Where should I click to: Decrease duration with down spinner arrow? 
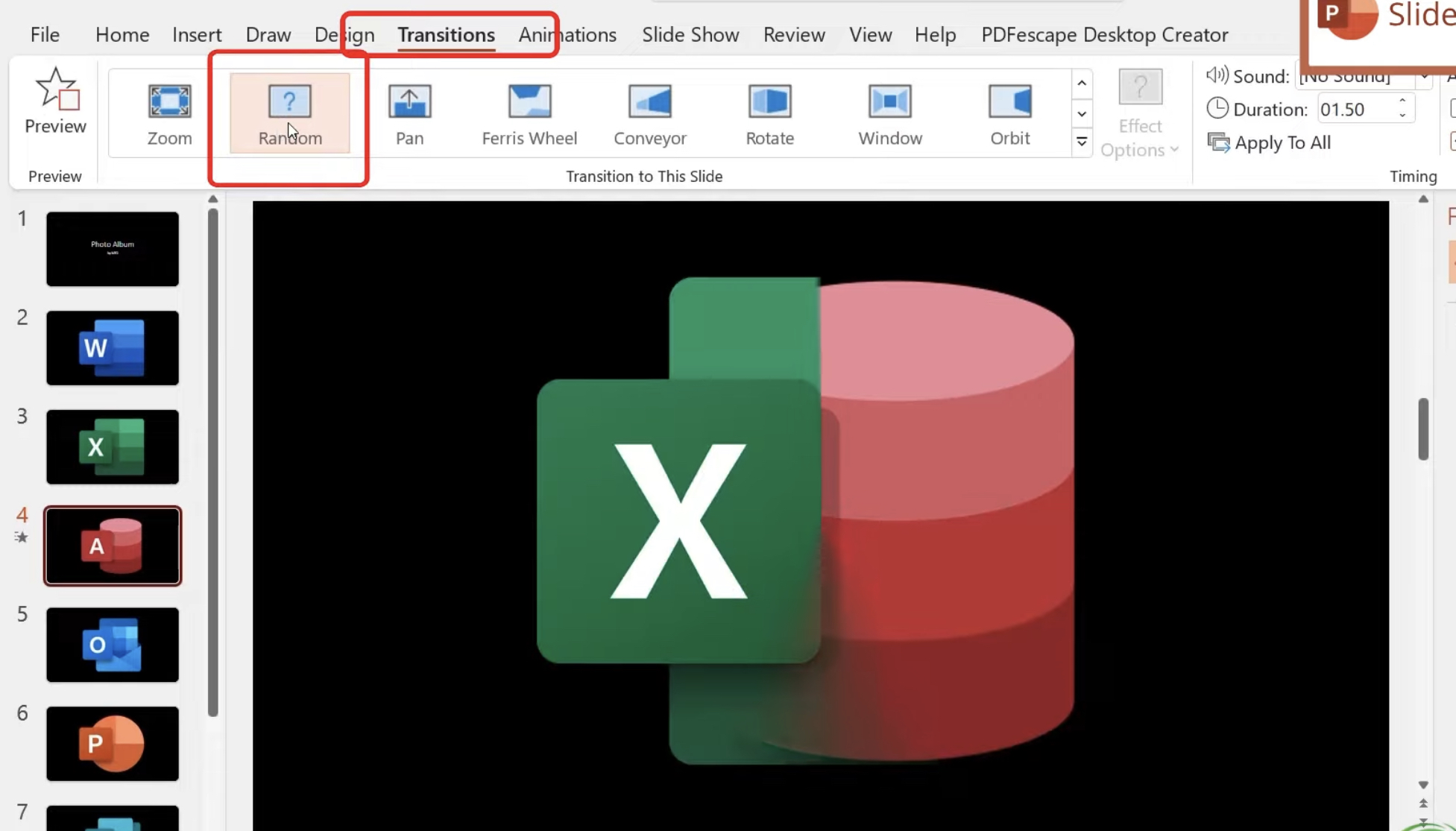(1402, 116)
